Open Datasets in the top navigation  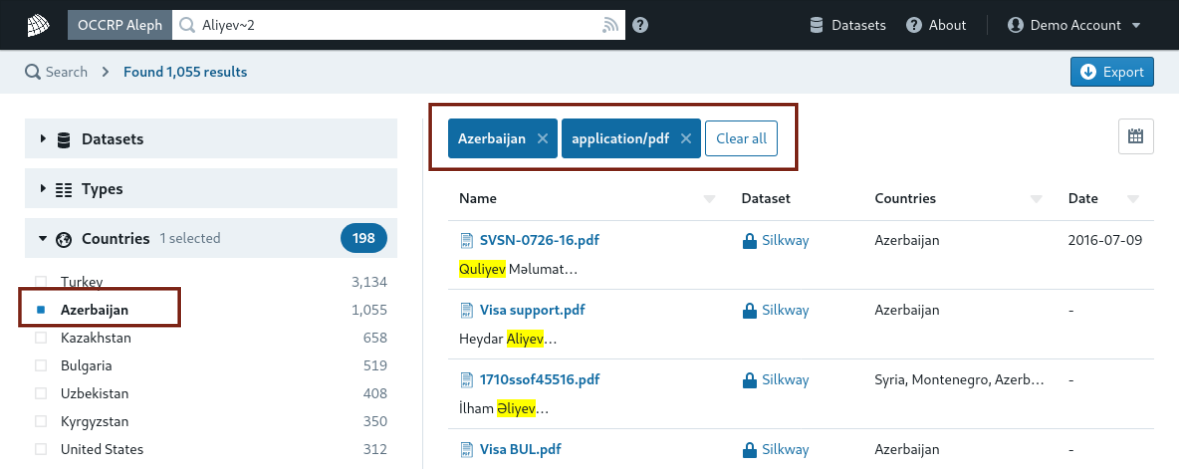click(847, 25)
